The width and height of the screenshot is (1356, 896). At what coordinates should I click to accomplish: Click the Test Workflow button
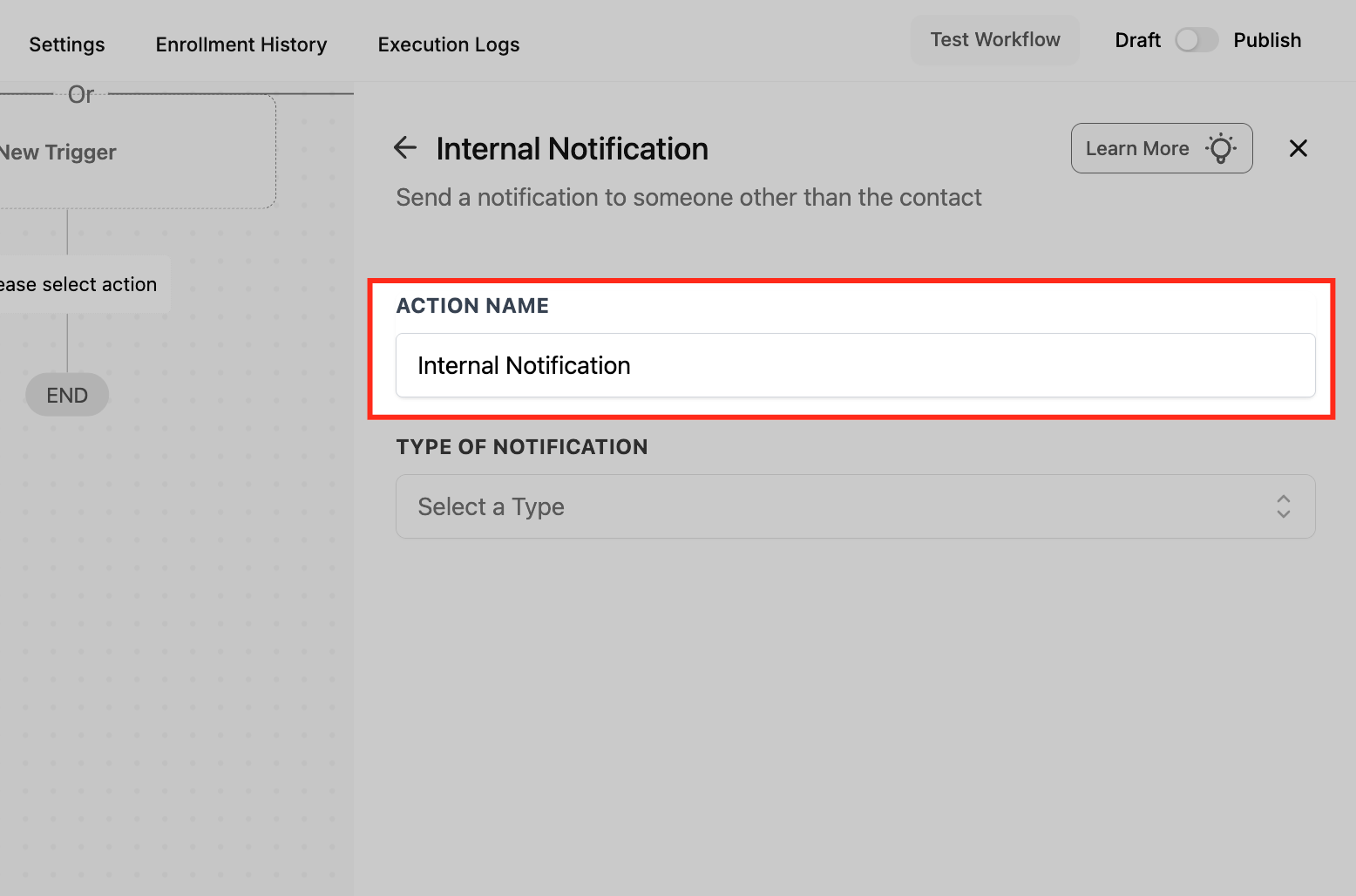pos(995,40)
